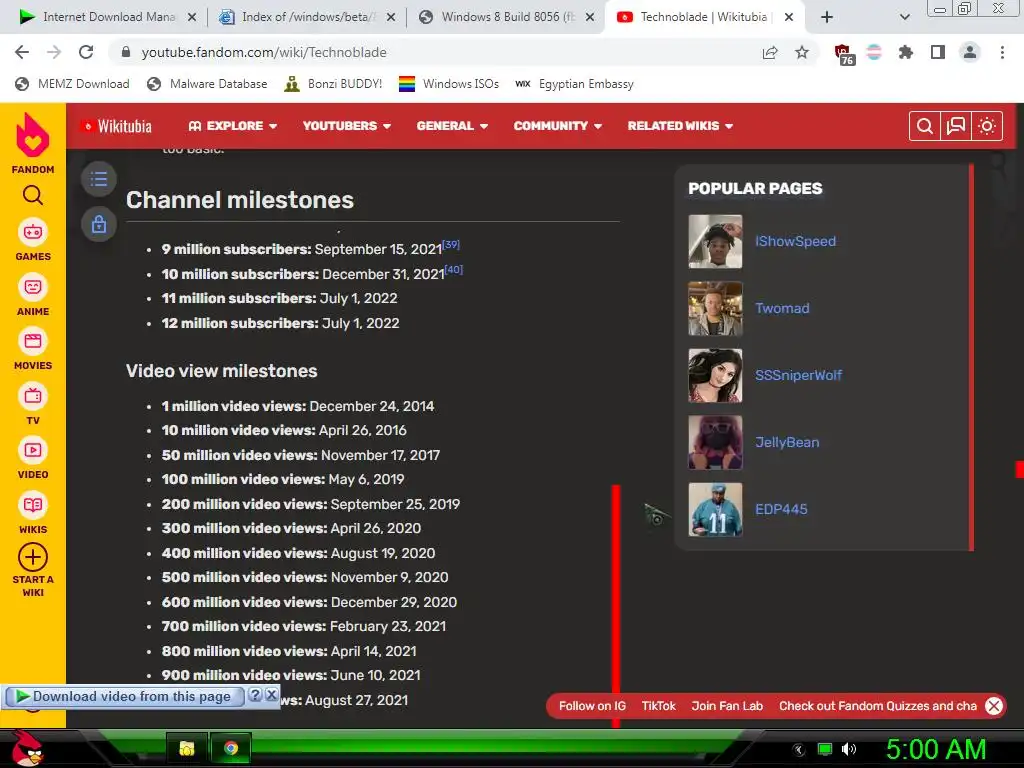Image resolution: width=1024 pixels, height=768 pixels.
Task: Open Chrome profile avatar
Action: 970,52
